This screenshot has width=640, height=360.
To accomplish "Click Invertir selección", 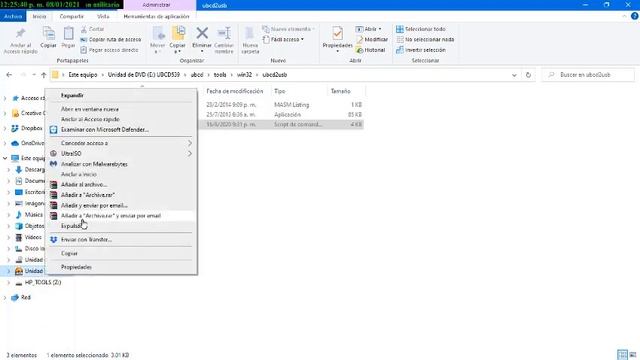I will (421, 50).
